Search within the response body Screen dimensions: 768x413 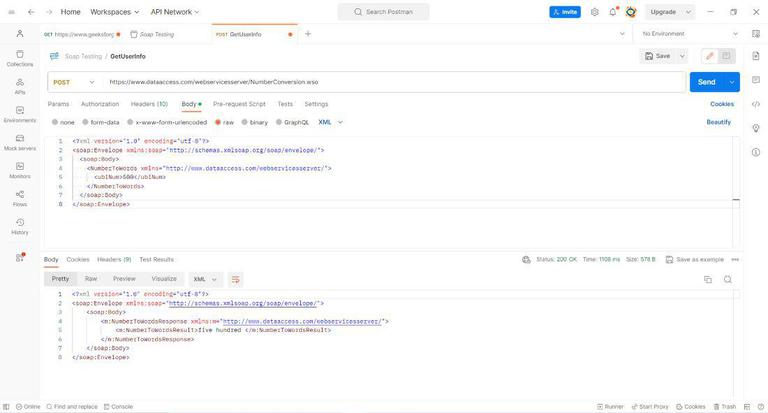tap(728, 279)
